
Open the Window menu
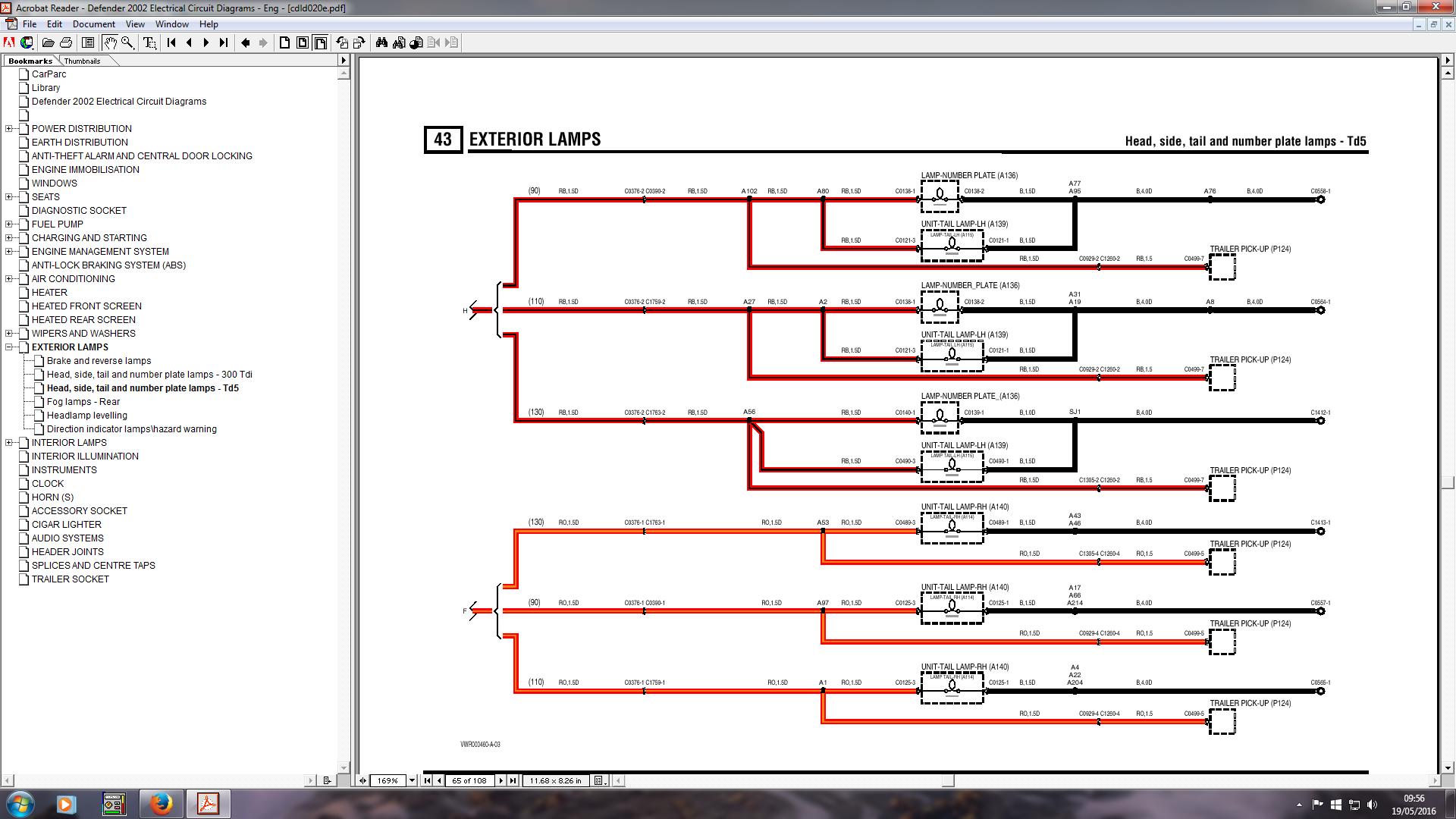point(172,24)
